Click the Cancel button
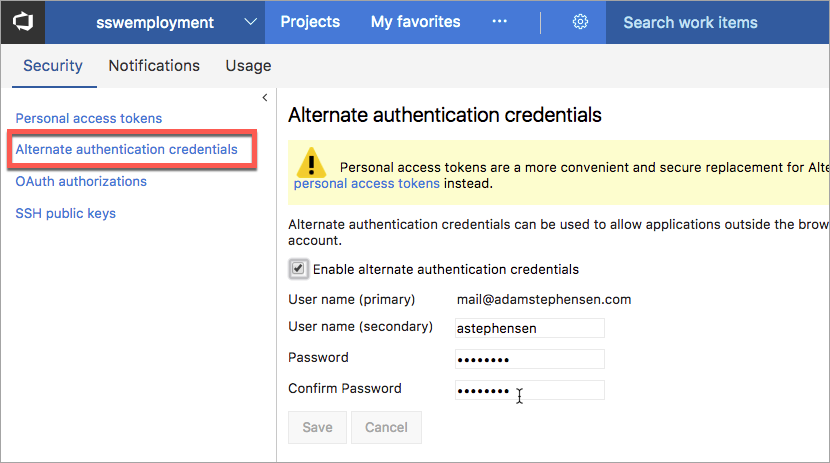 386,427
